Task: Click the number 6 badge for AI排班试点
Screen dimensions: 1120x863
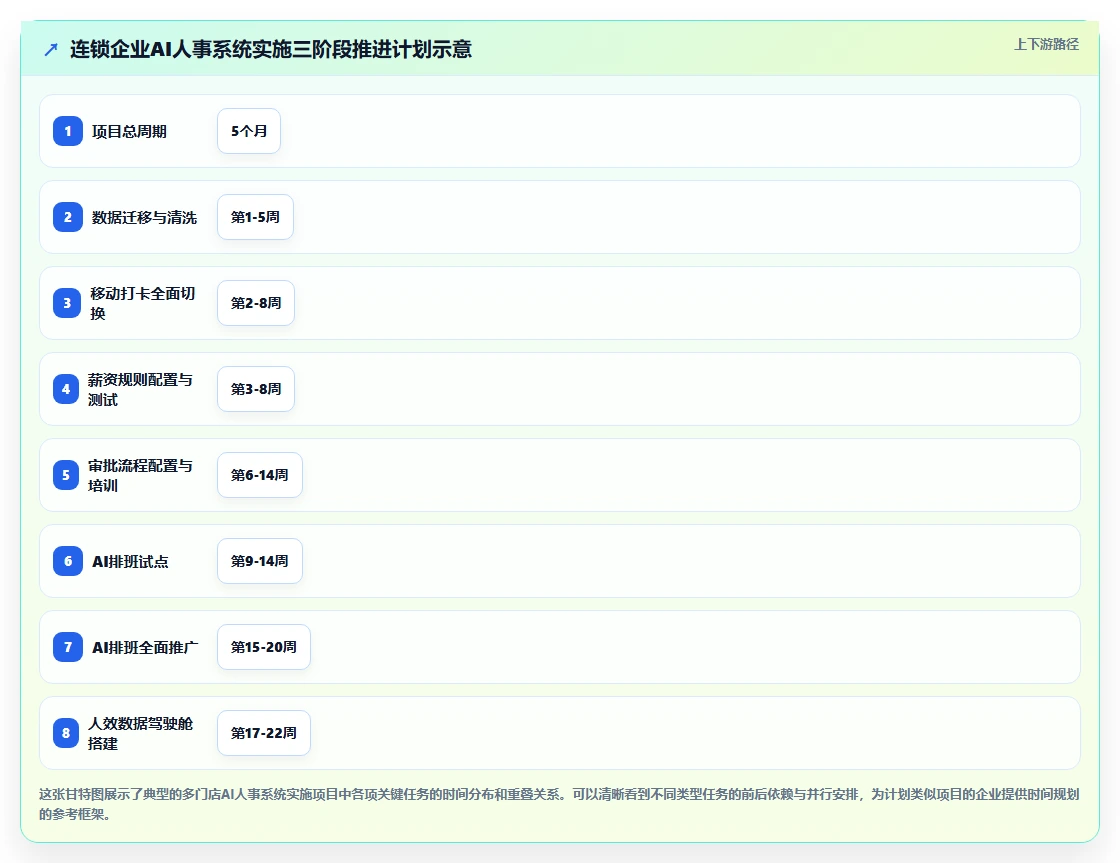Action: point(68,562)
